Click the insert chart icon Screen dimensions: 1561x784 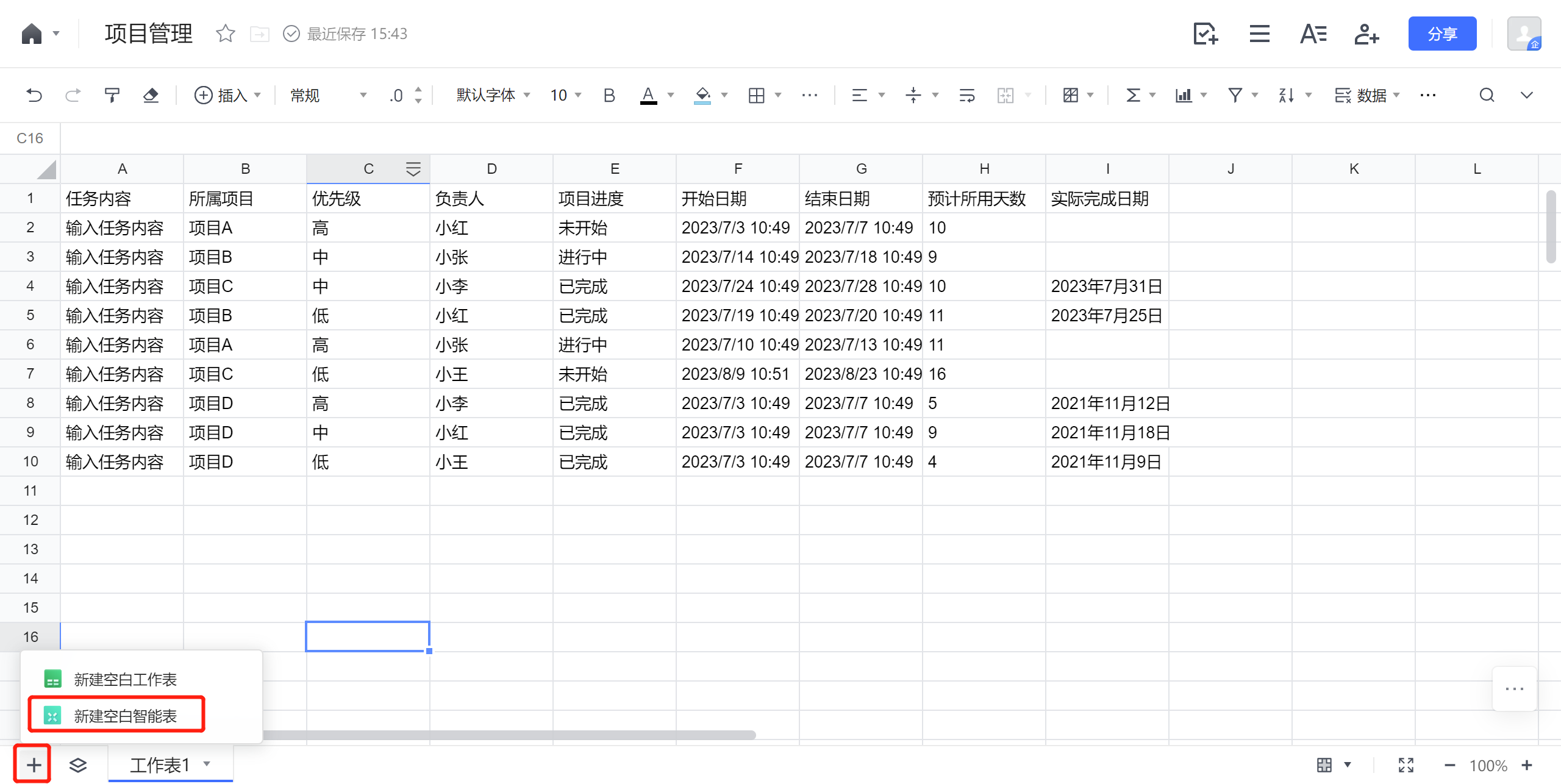point(1183,95)
